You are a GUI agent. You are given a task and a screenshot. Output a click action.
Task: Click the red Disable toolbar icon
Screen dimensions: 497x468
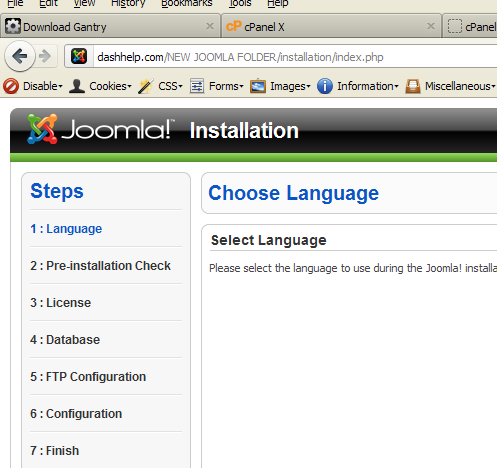coord(11,86)
